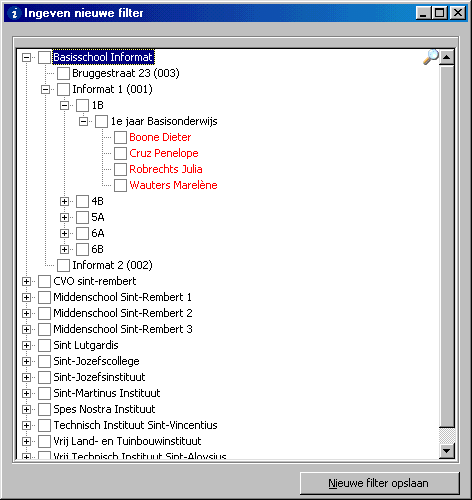Select Informat 2 (002) tree item
Image resolution: width=472 pixels, height=500 pixels.
coord(112,265)
